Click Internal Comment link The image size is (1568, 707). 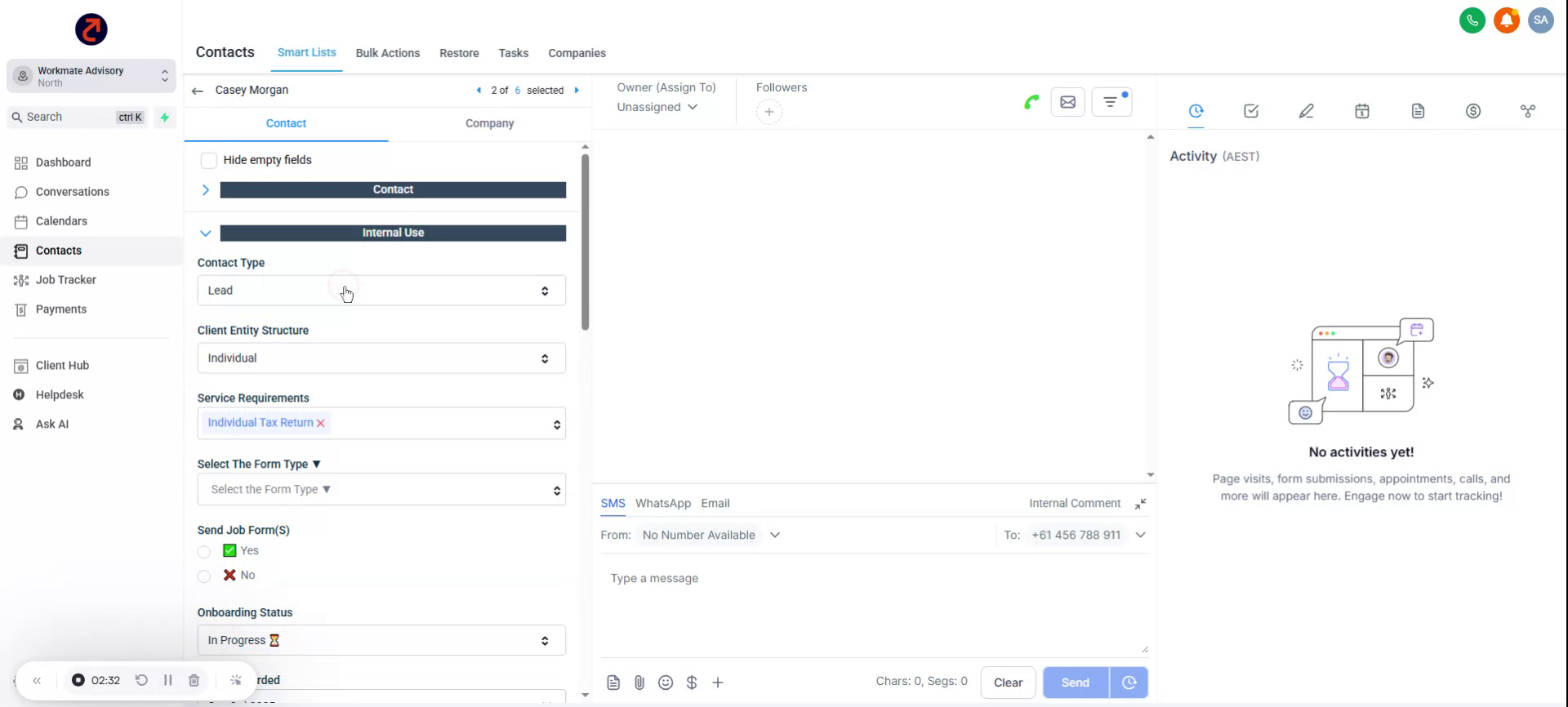coord(1075,504)
